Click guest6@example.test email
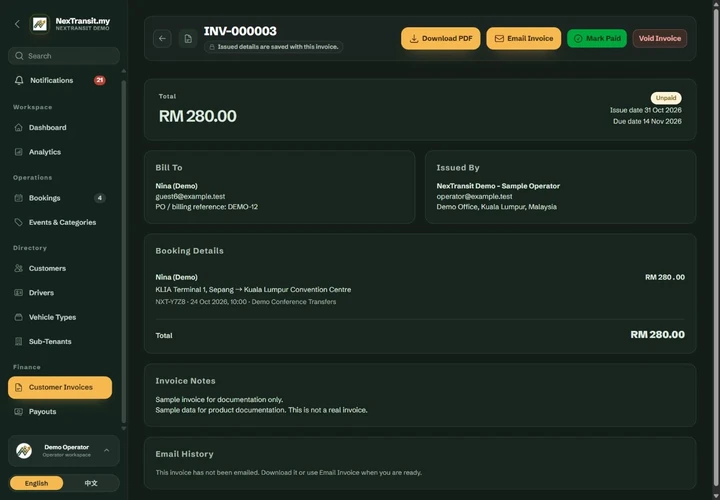This screenshot has height=500, width=720. (190, 197)
